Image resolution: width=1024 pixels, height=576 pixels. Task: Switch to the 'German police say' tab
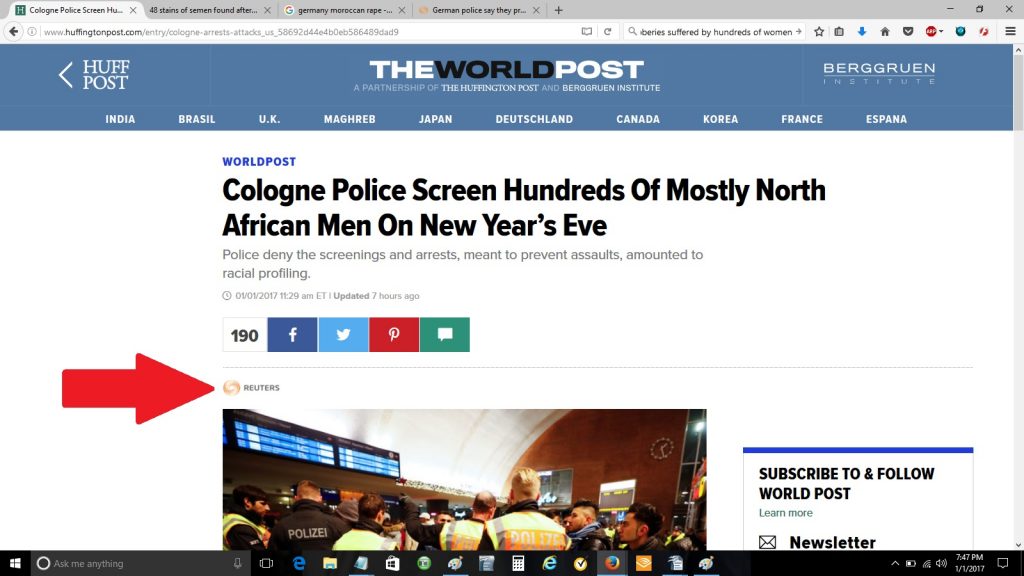(479, 10)
